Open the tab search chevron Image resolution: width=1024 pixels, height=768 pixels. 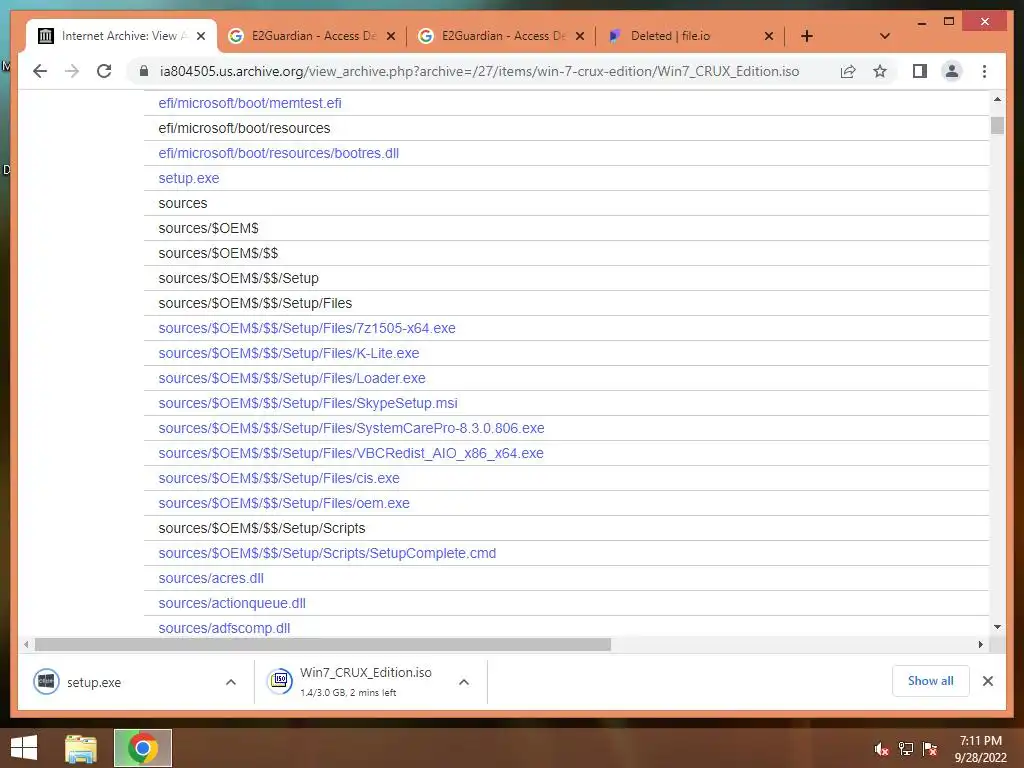point(885,36)
